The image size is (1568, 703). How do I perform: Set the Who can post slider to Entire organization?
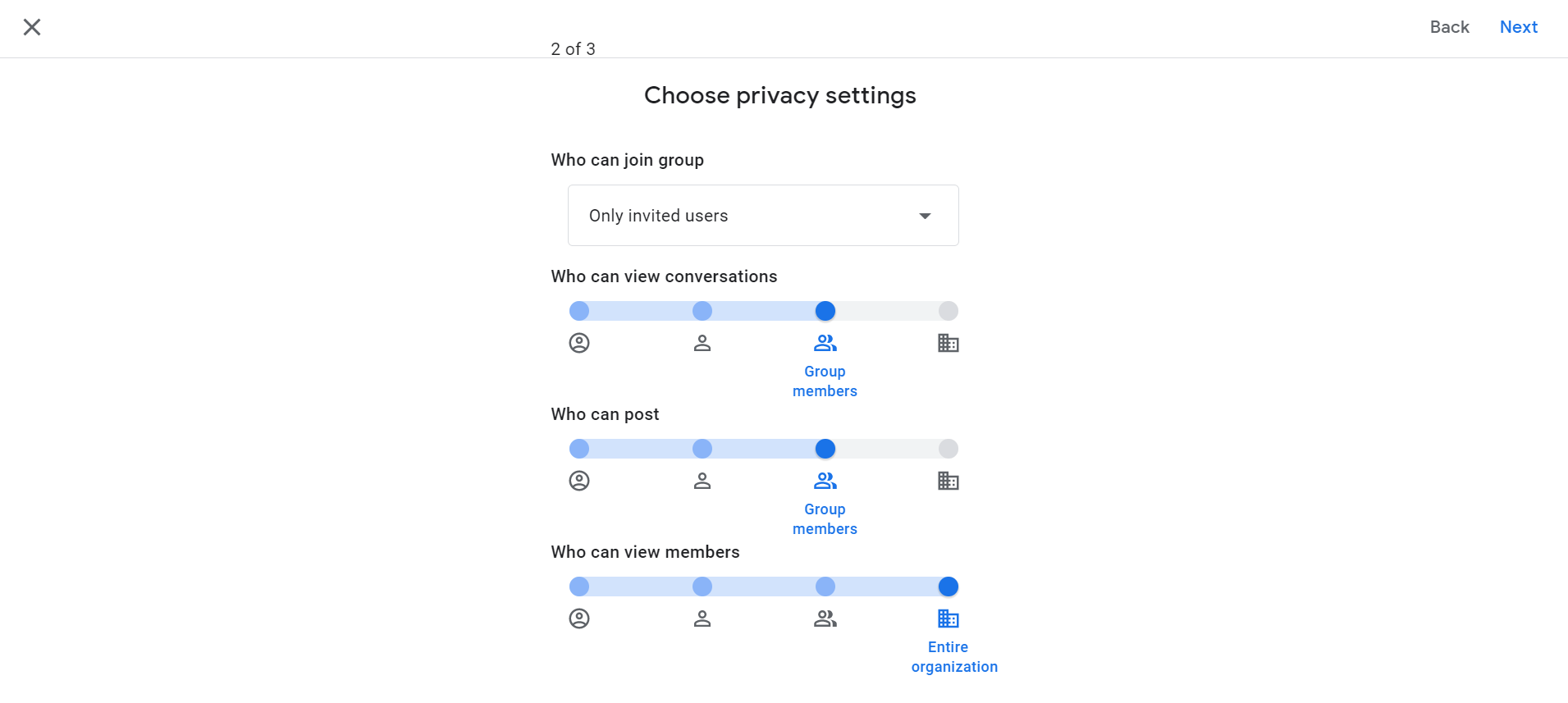point(948,449)
